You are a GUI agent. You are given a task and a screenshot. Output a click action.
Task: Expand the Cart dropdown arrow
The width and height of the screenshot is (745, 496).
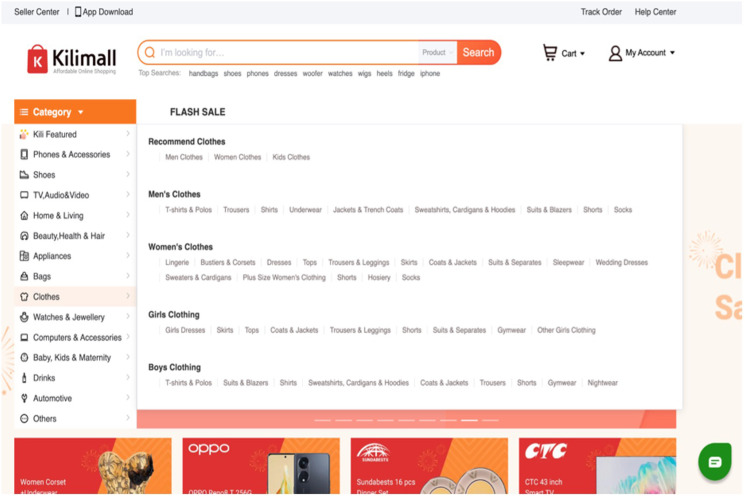click(583, 54)
